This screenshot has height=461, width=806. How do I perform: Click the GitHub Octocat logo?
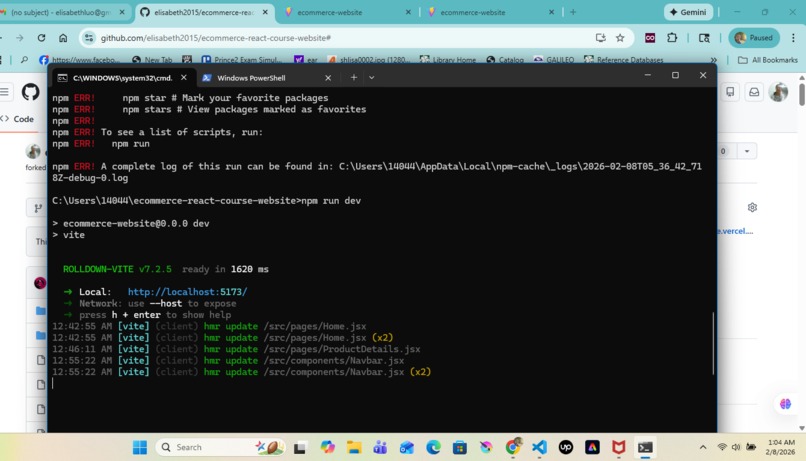click(x=30, y=92)
